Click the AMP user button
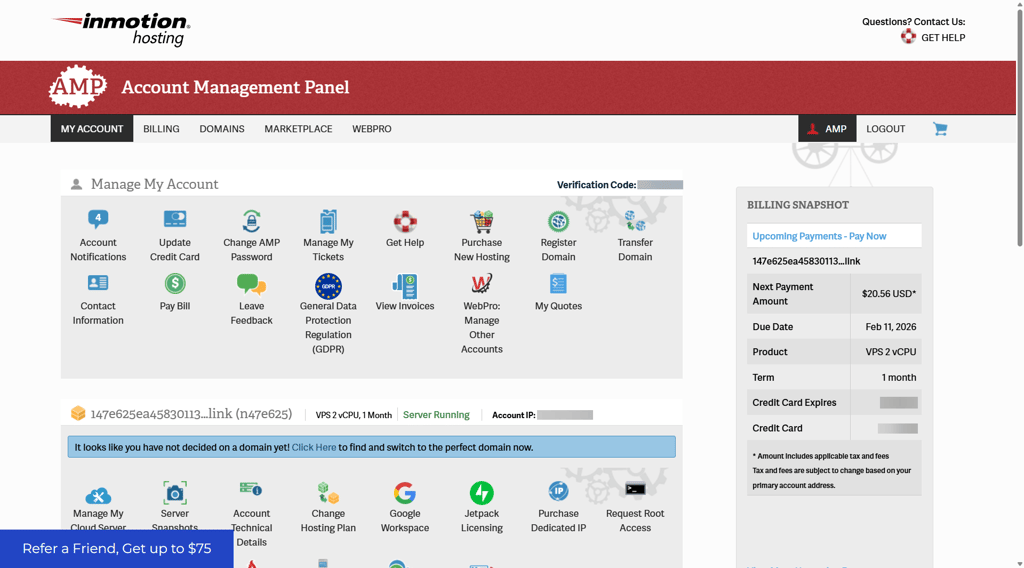This screenshot has width=1024, height=568. (x=827, y=129)
